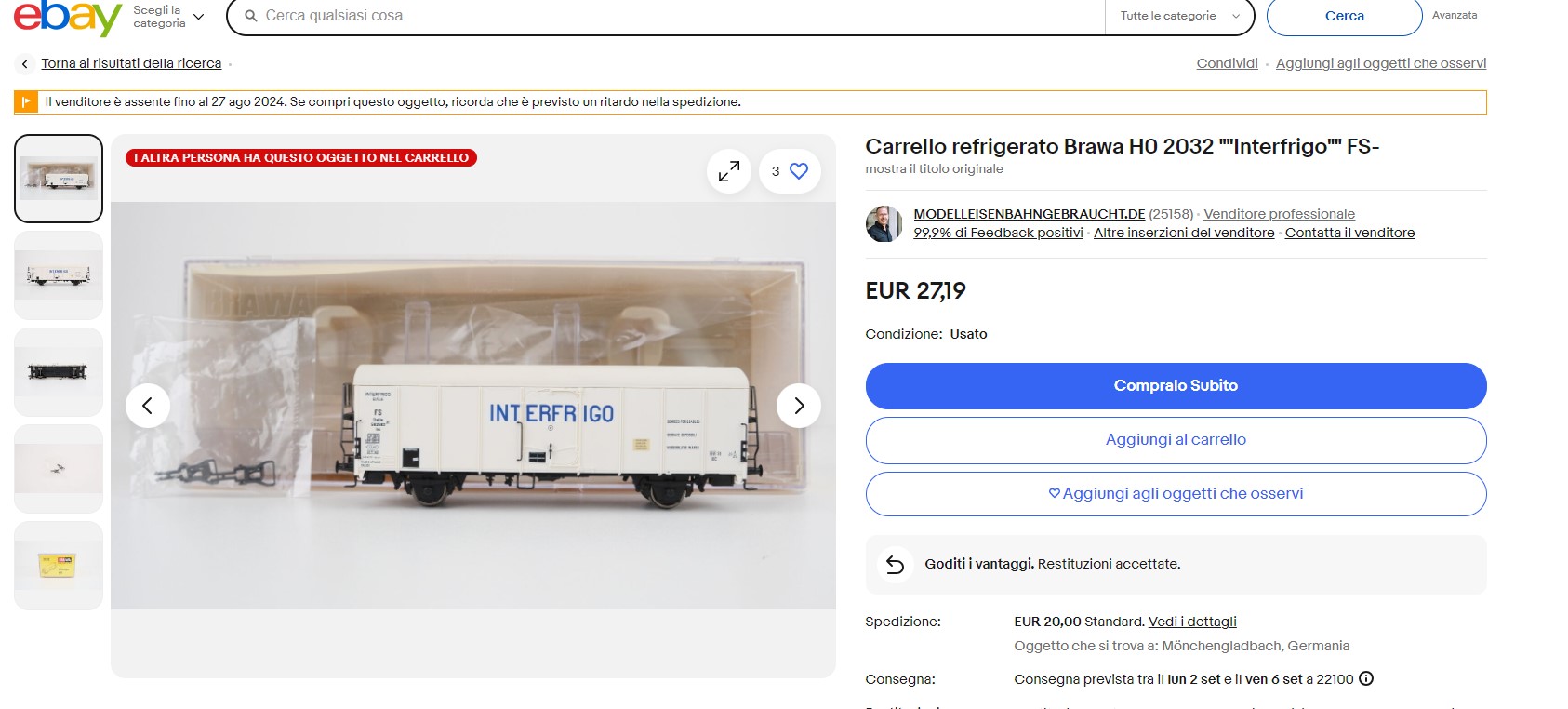Open the 'Scegli la categoria' dropdown
Image resolution: width=1568 pixels, height=709 pixels.
168,17
